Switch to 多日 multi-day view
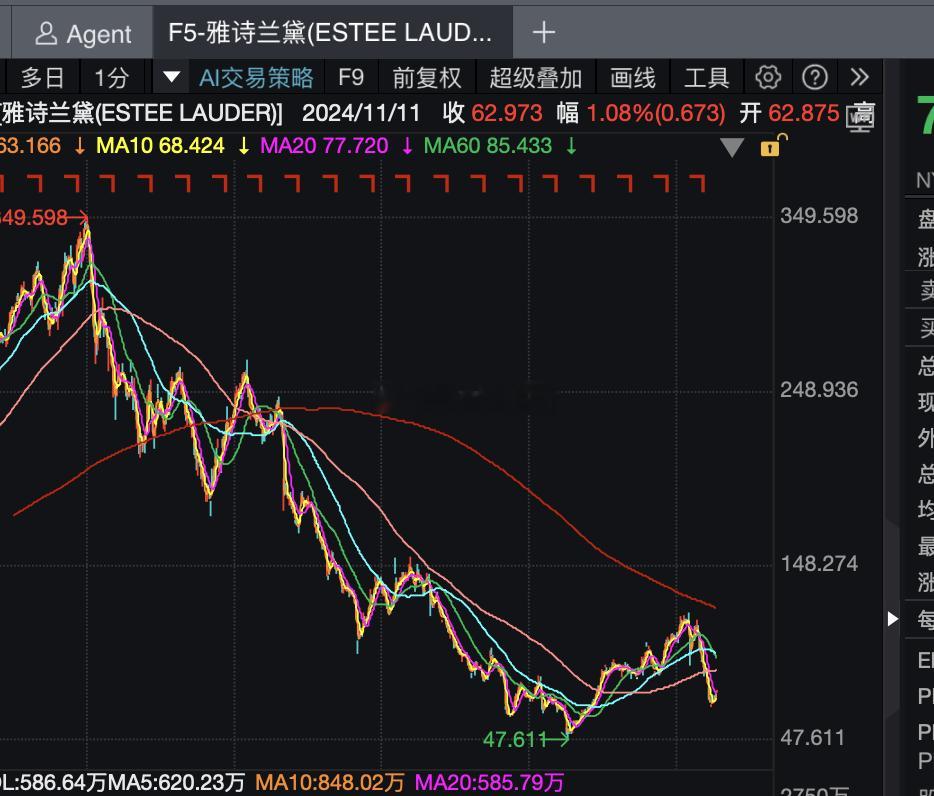The width and height of the screenshot is (934, 796). [x=42, y=78]
